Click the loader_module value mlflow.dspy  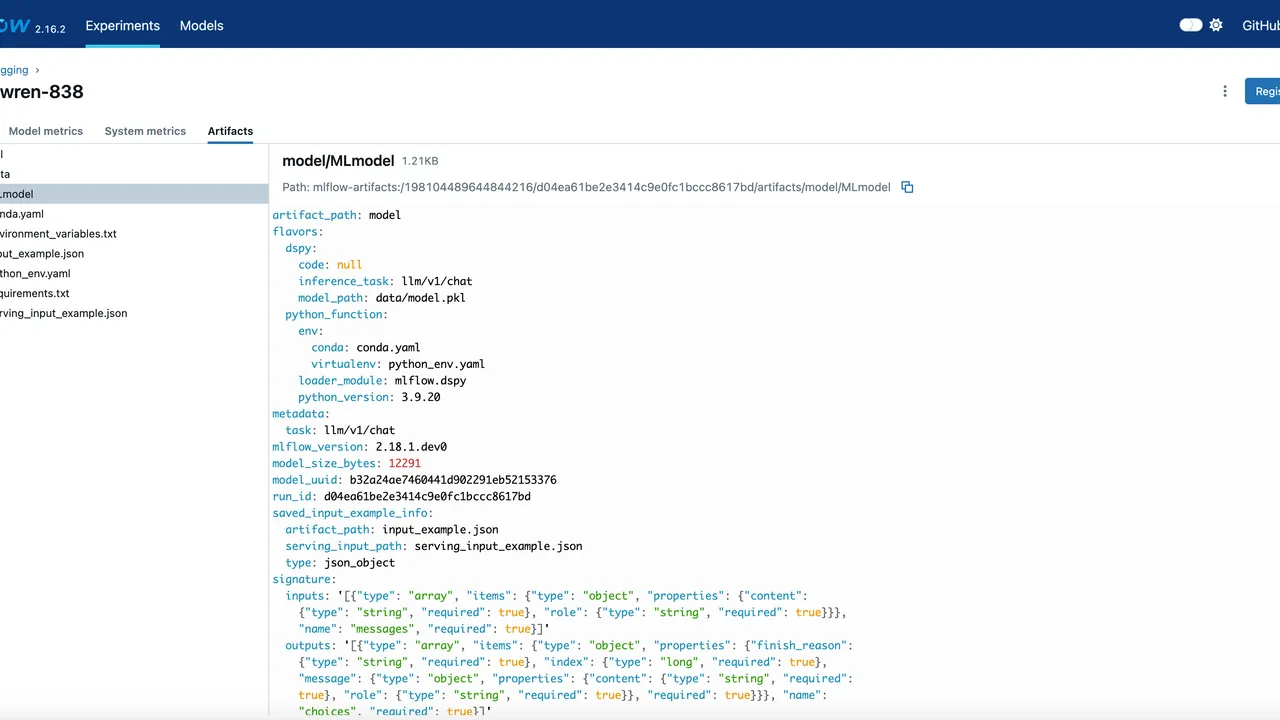coord(430,381)
